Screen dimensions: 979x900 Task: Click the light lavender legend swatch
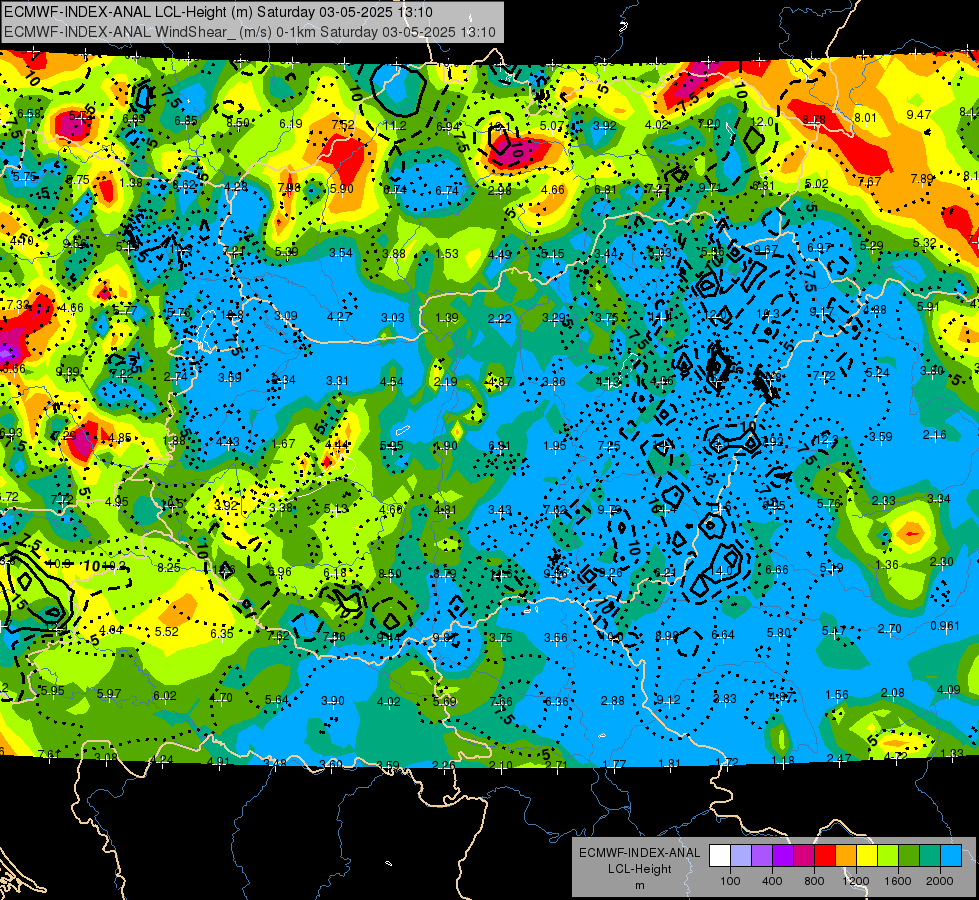pyautogui.click(x=741, y=856)
